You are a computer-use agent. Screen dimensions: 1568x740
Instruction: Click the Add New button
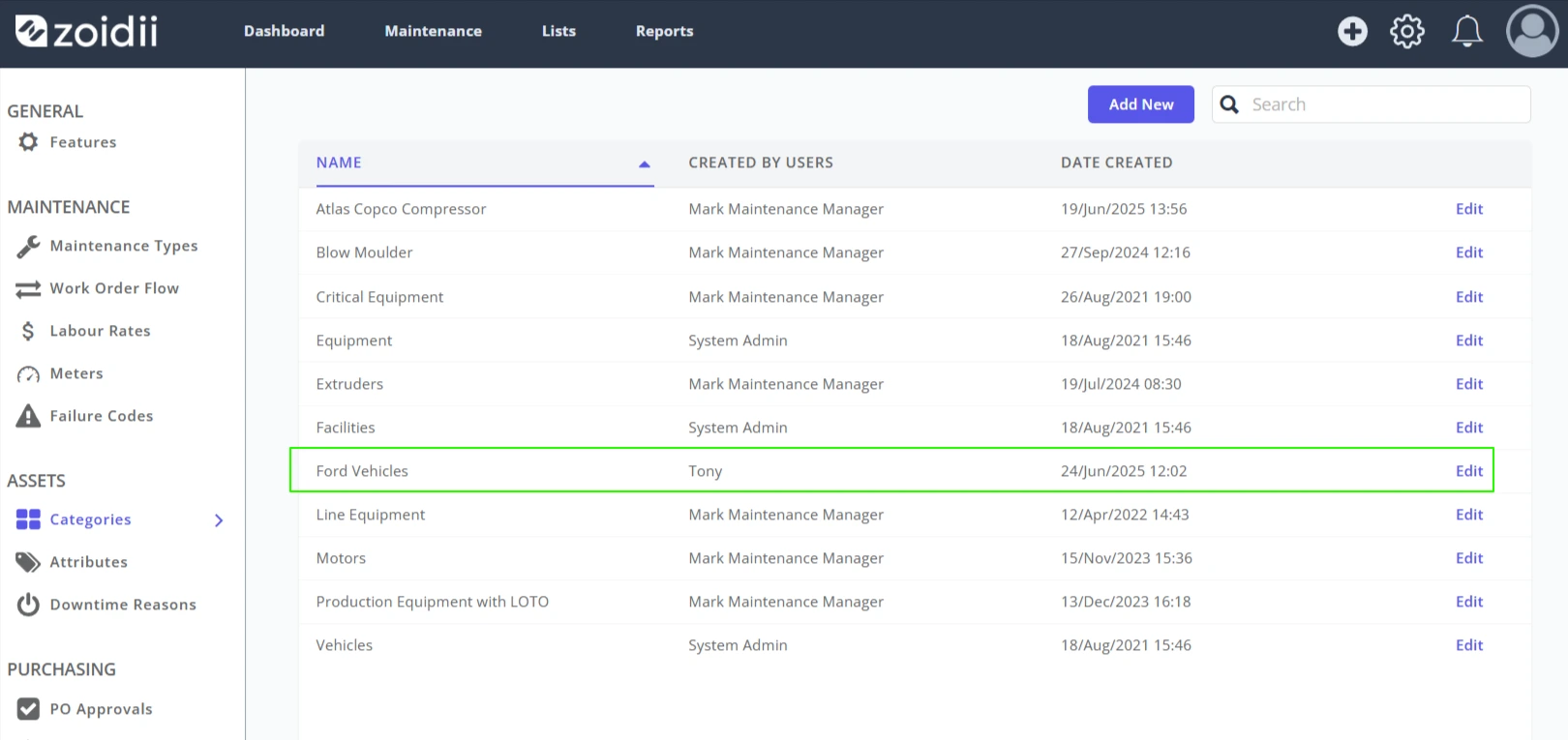click(x=1141, y=104)
